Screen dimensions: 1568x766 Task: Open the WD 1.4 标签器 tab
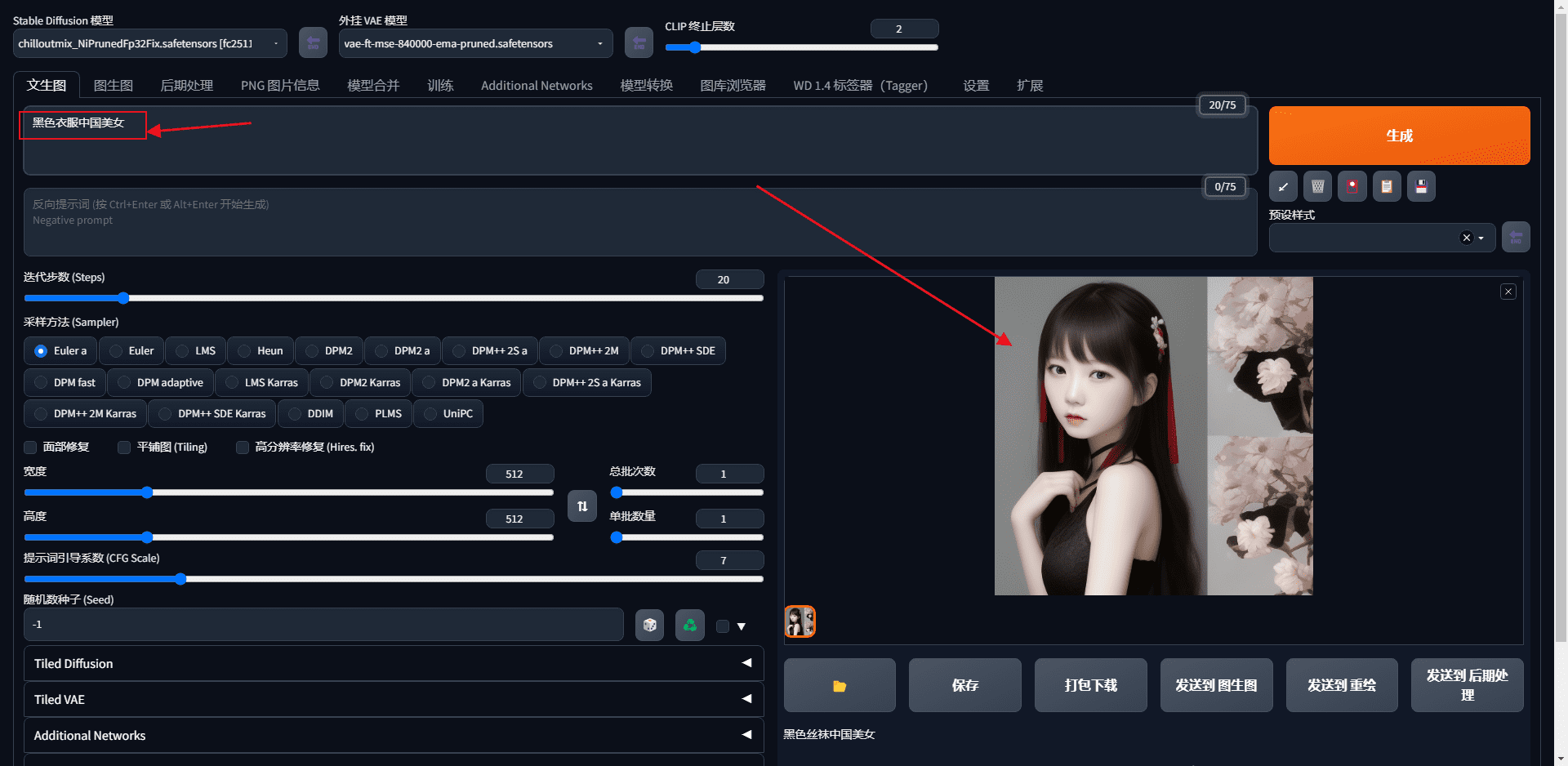pyautogui.click(x=859, y=85)
